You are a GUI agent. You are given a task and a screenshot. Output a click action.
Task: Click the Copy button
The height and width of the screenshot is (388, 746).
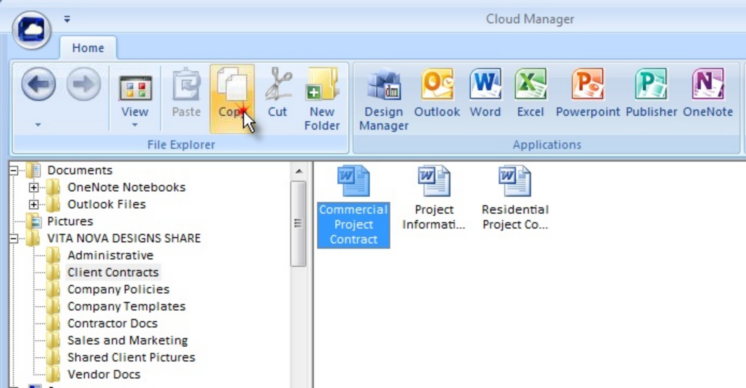coord(232,98)
